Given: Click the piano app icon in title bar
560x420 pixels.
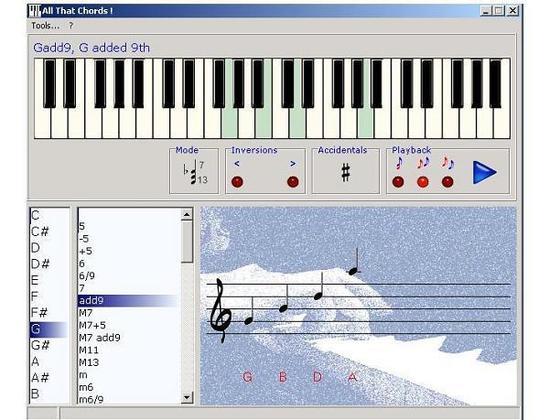Looking at the screenshot, I should tap(35, 11).
